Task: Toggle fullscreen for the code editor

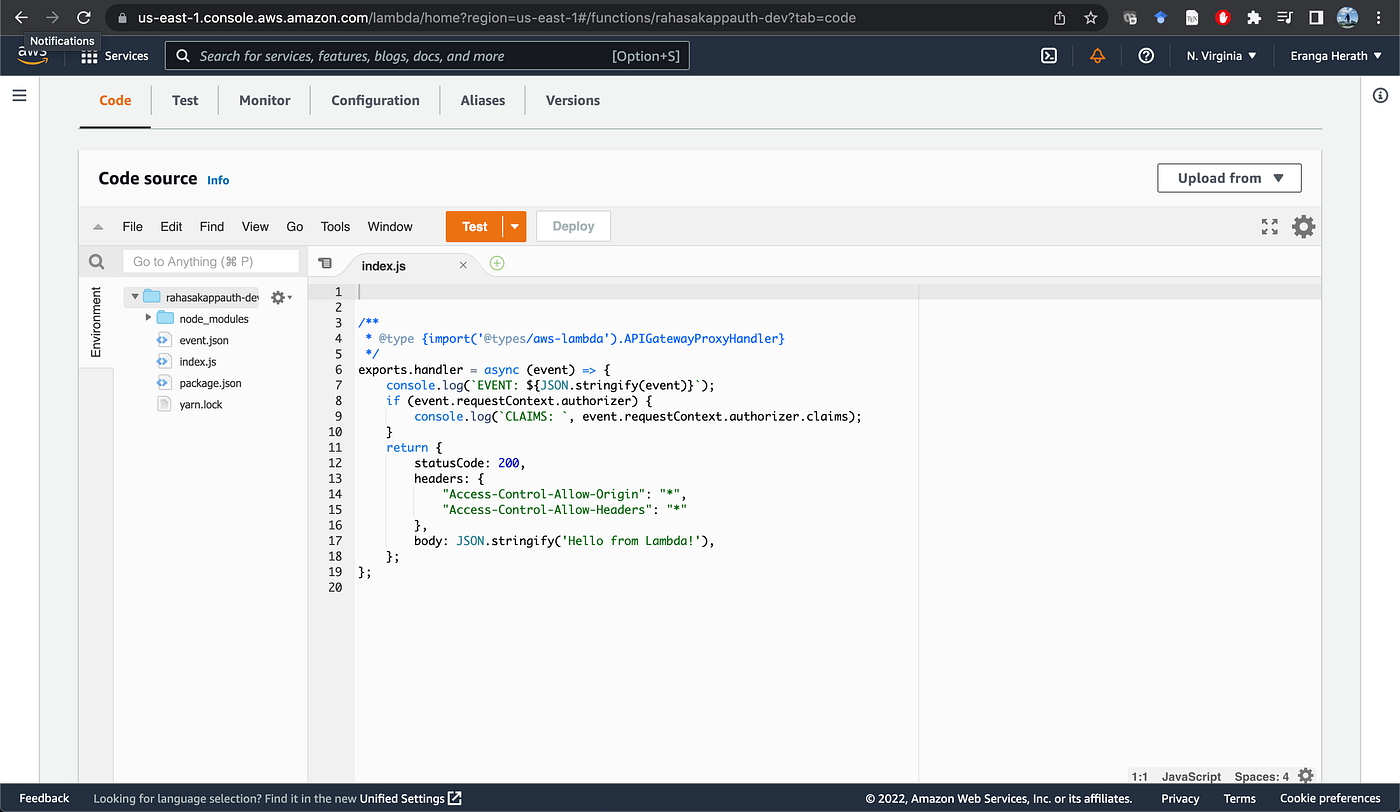Action: coord(1270,227)
